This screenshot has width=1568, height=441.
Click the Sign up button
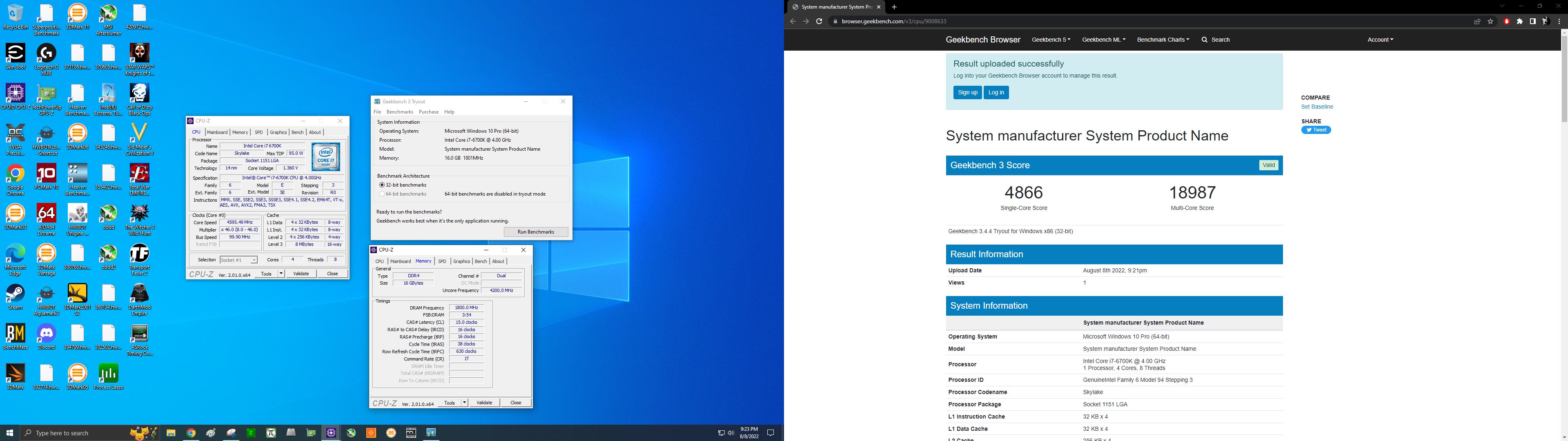click(x=967, y=93)
